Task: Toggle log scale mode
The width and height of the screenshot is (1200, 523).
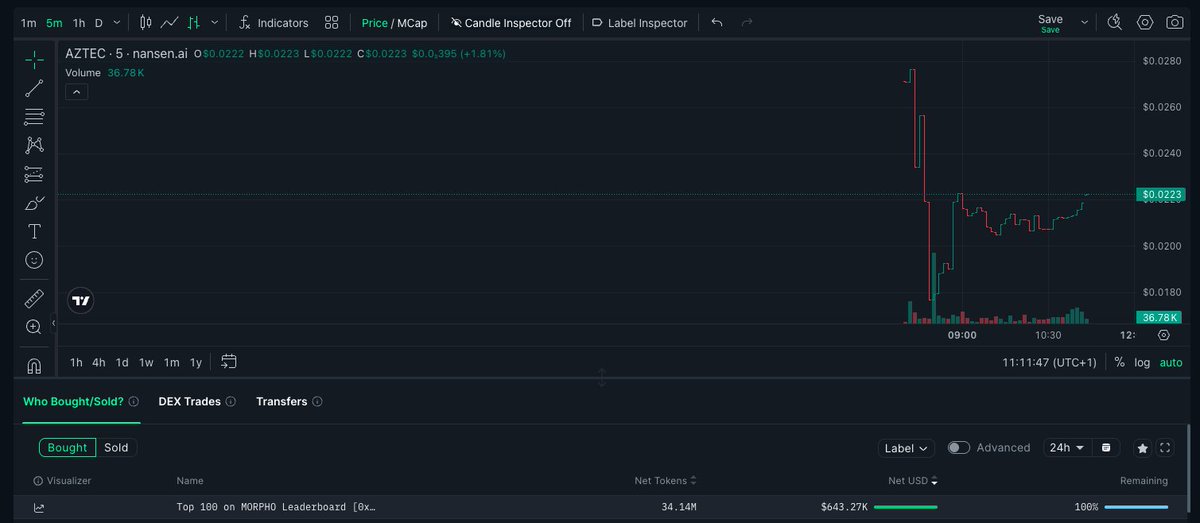Action: [x=1142, y=363]
